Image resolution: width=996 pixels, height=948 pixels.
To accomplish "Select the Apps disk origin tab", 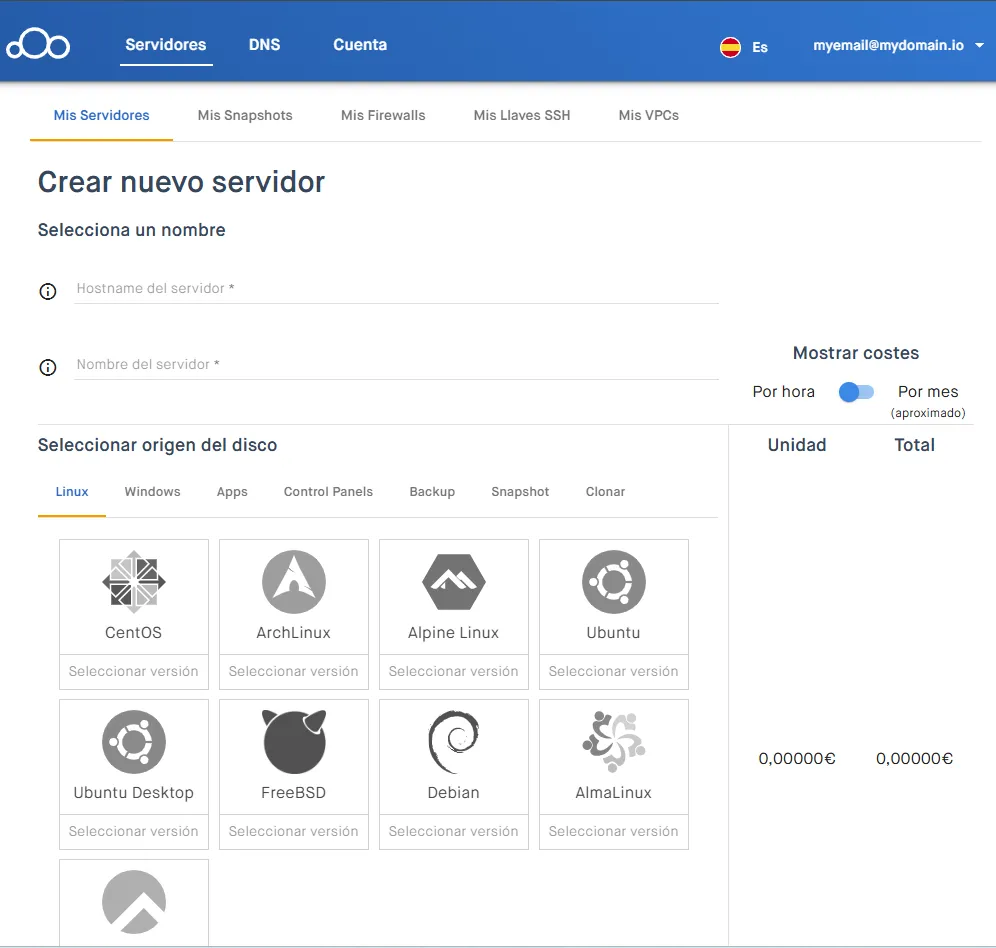I will (x=232, y=492).
